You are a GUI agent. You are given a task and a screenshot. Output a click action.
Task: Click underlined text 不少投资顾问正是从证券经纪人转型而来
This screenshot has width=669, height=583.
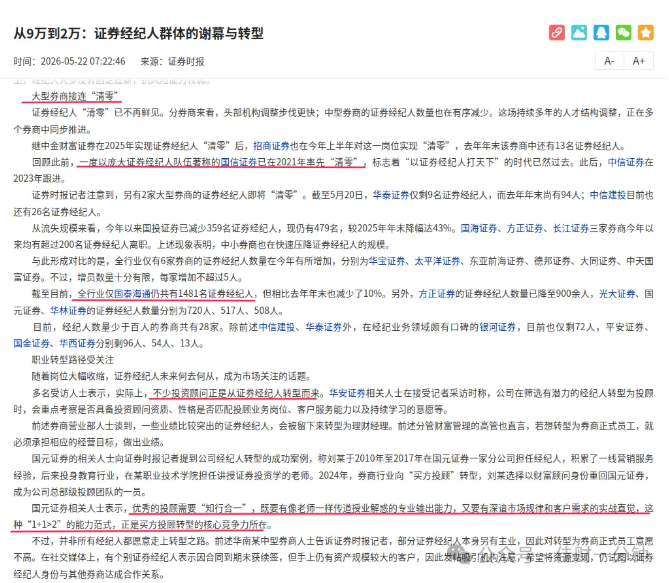click(236, 393)
